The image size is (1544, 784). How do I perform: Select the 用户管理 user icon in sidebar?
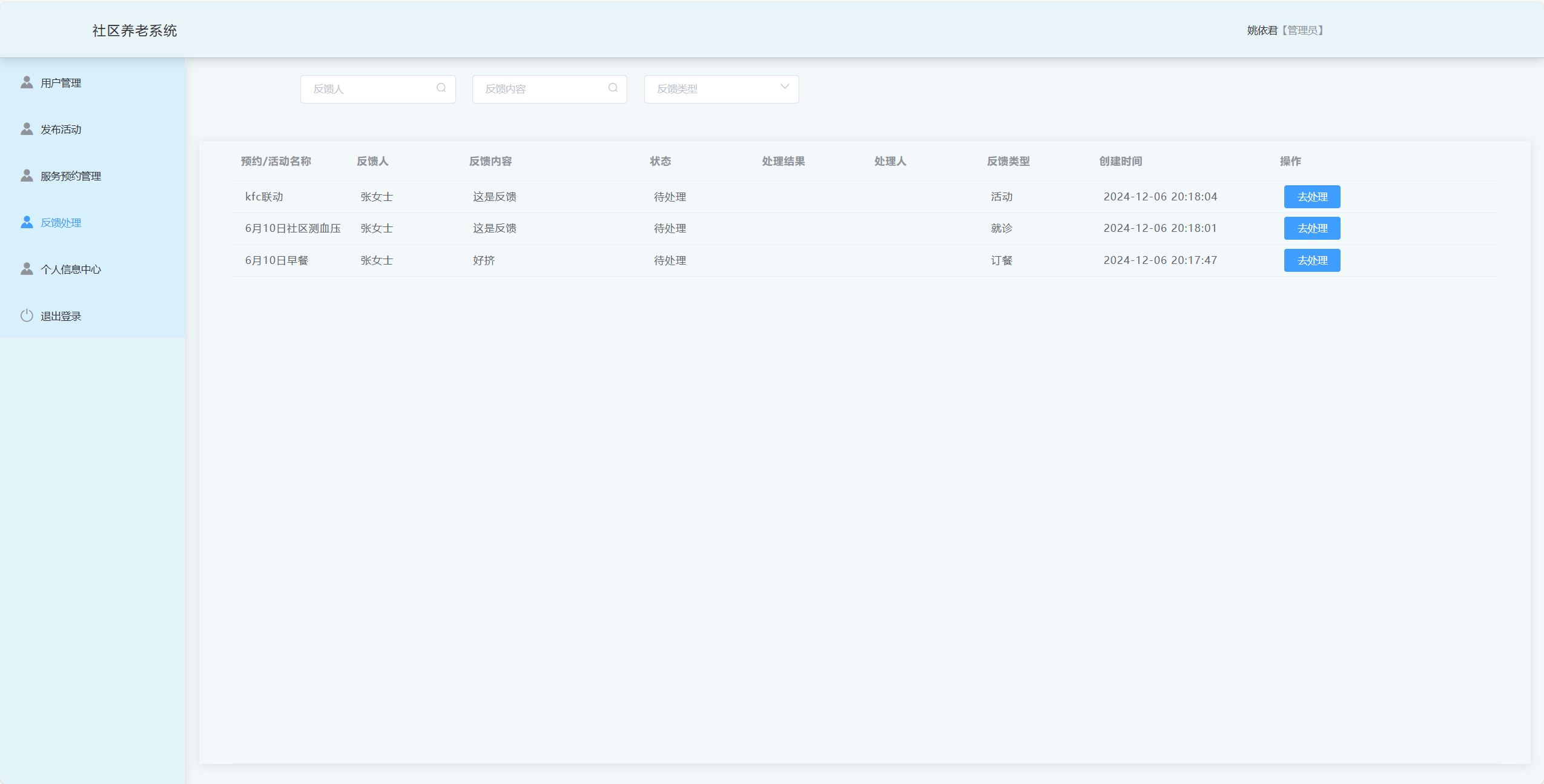pyautogui.click(x=26, y=82)
